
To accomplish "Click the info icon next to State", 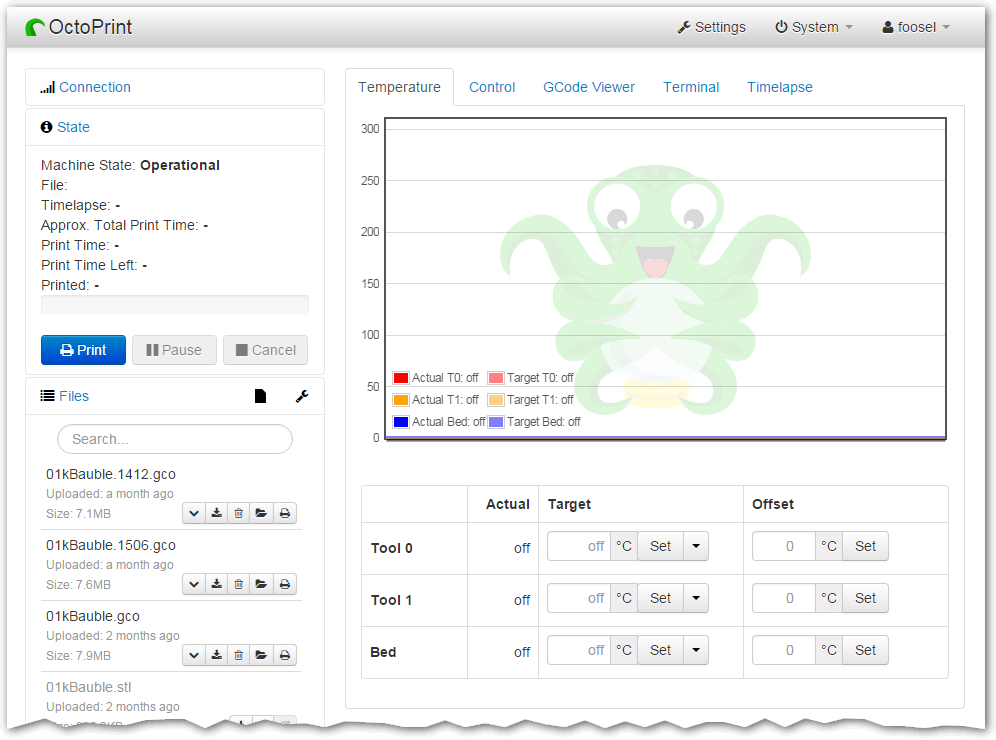I will tap(46, 127).
